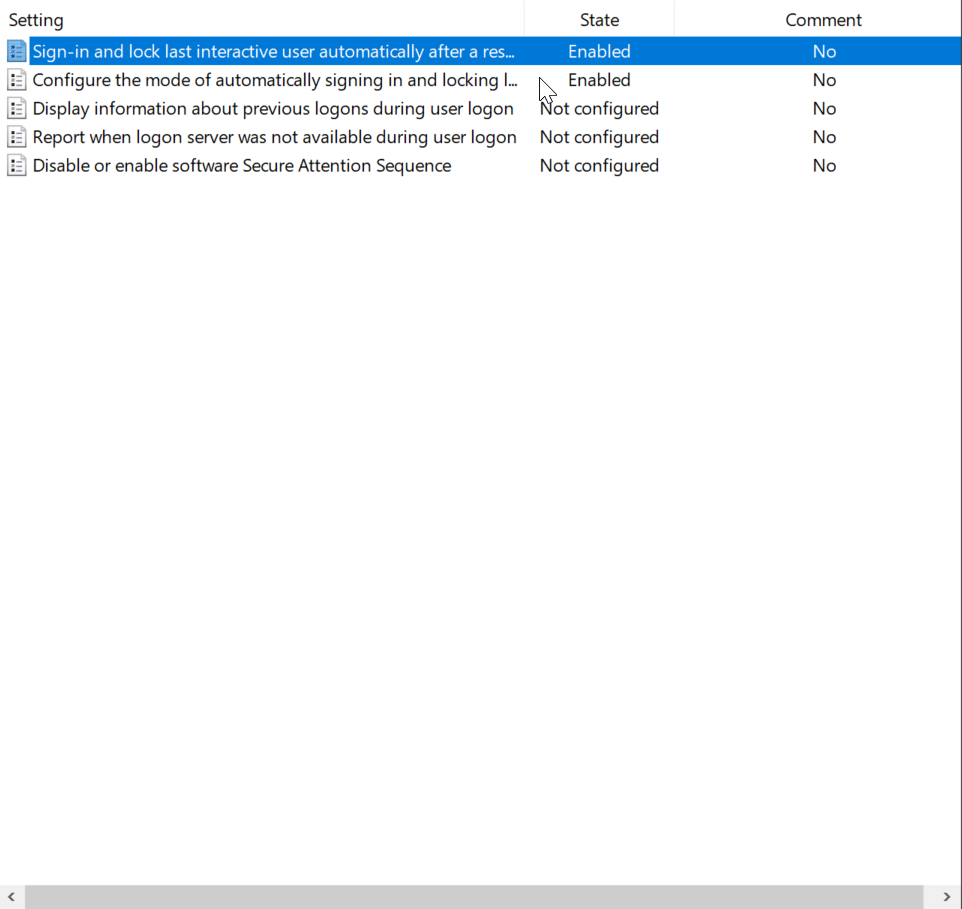Image resolution: width=962 pixels, height=909 pixels.
Task: Click the icon for Disable or enable software SAS
Action: (x=16, y=166)
